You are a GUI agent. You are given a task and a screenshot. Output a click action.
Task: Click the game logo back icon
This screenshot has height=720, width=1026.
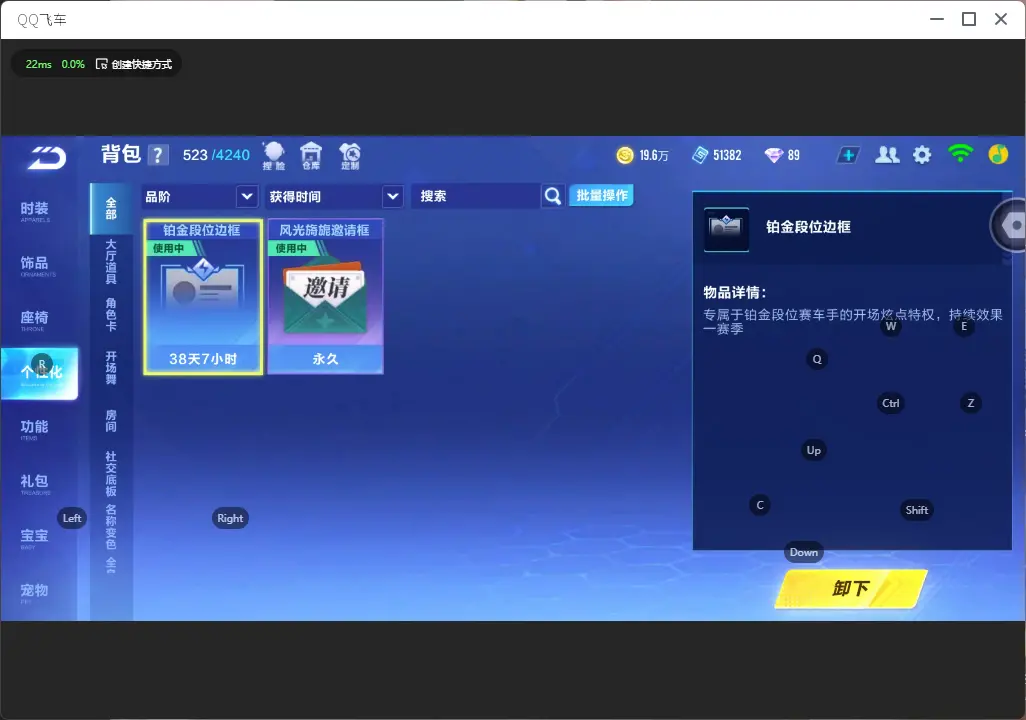click(x=46, y=158)
